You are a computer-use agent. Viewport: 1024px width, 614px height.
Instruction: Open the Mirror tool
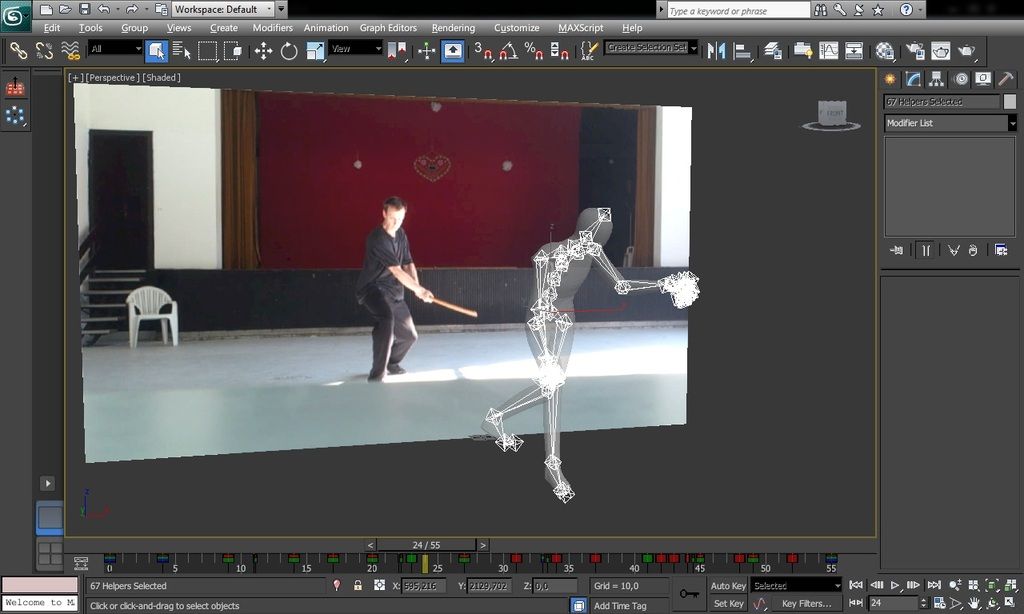716,50
